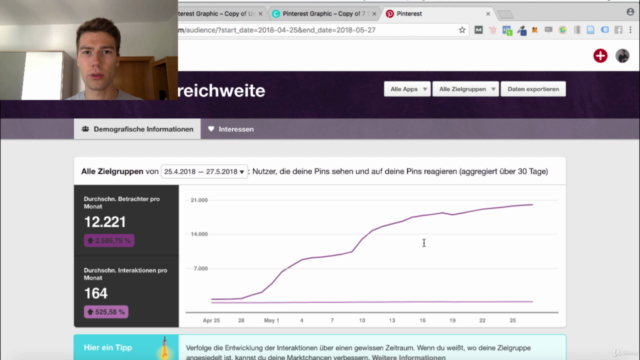Select the Interessen tab
The image size is (640, 360).
click(x=231, y=129)
